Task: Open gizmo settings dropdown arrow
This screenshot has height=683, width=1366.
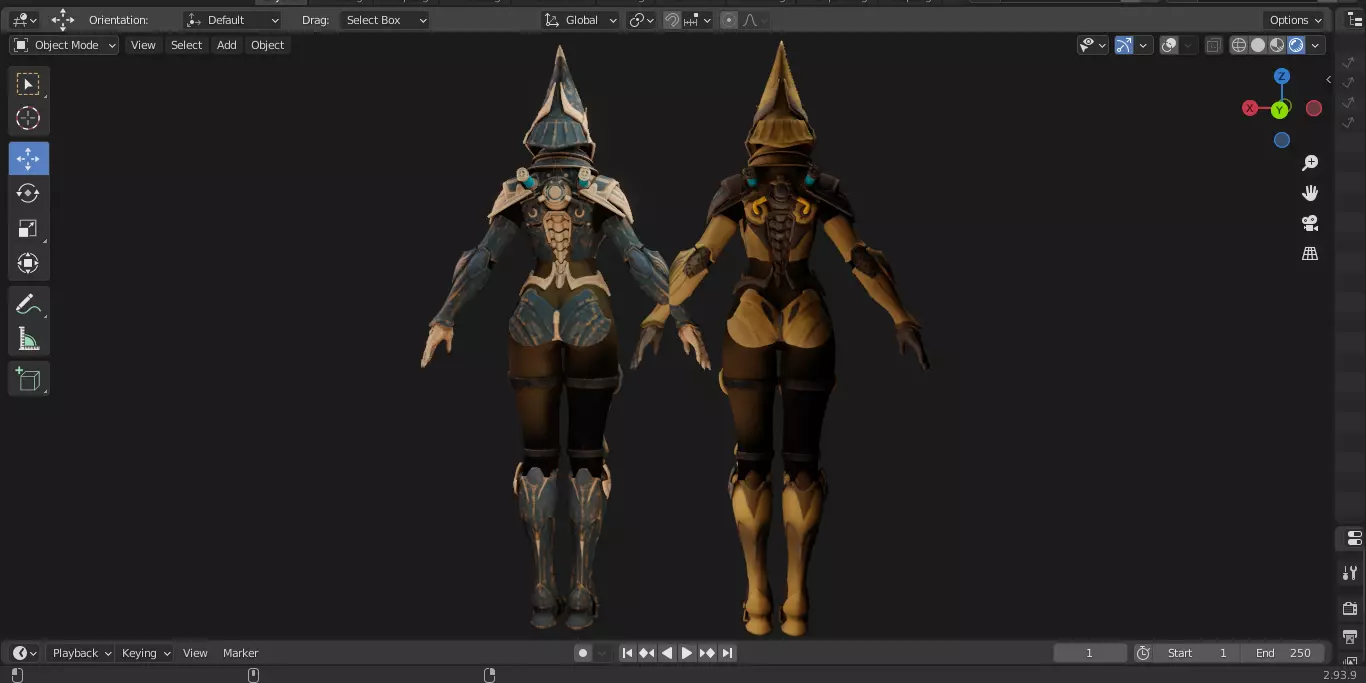Action: coord(1143,45)
